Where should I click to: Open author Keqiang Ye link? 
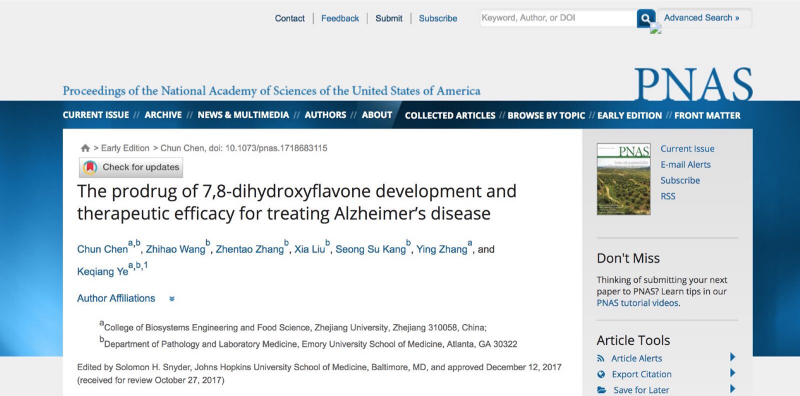click(x=103, y=272)
